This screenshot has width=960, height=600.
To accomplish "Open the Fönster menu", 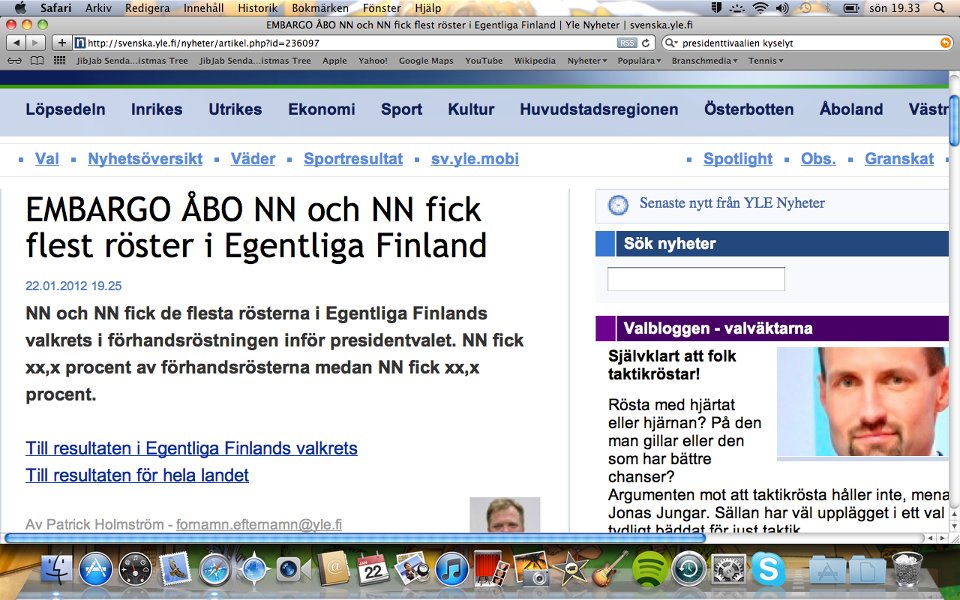I will (382, 8).
